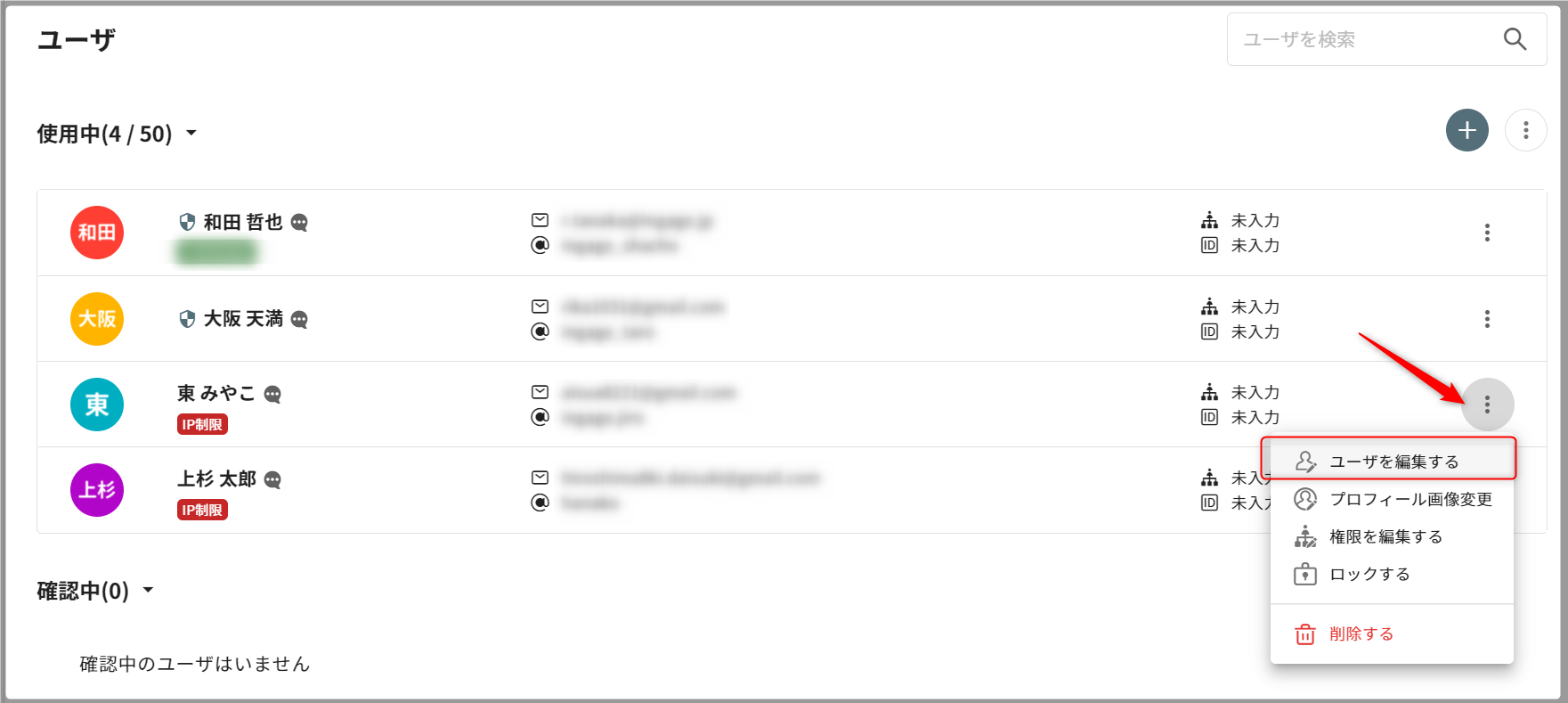Click the shield icon beside 大阪 天満

[187, 319]
